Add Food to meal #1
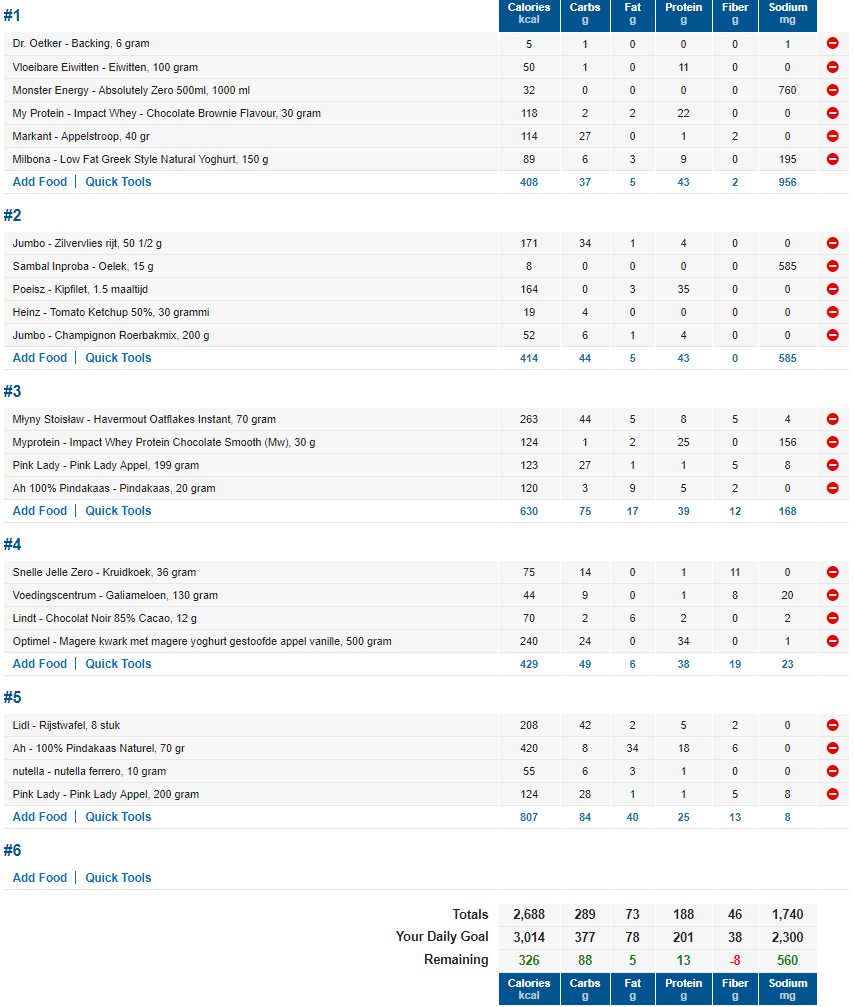This screenshot has width=855, height=1007. tap(40, 182)
